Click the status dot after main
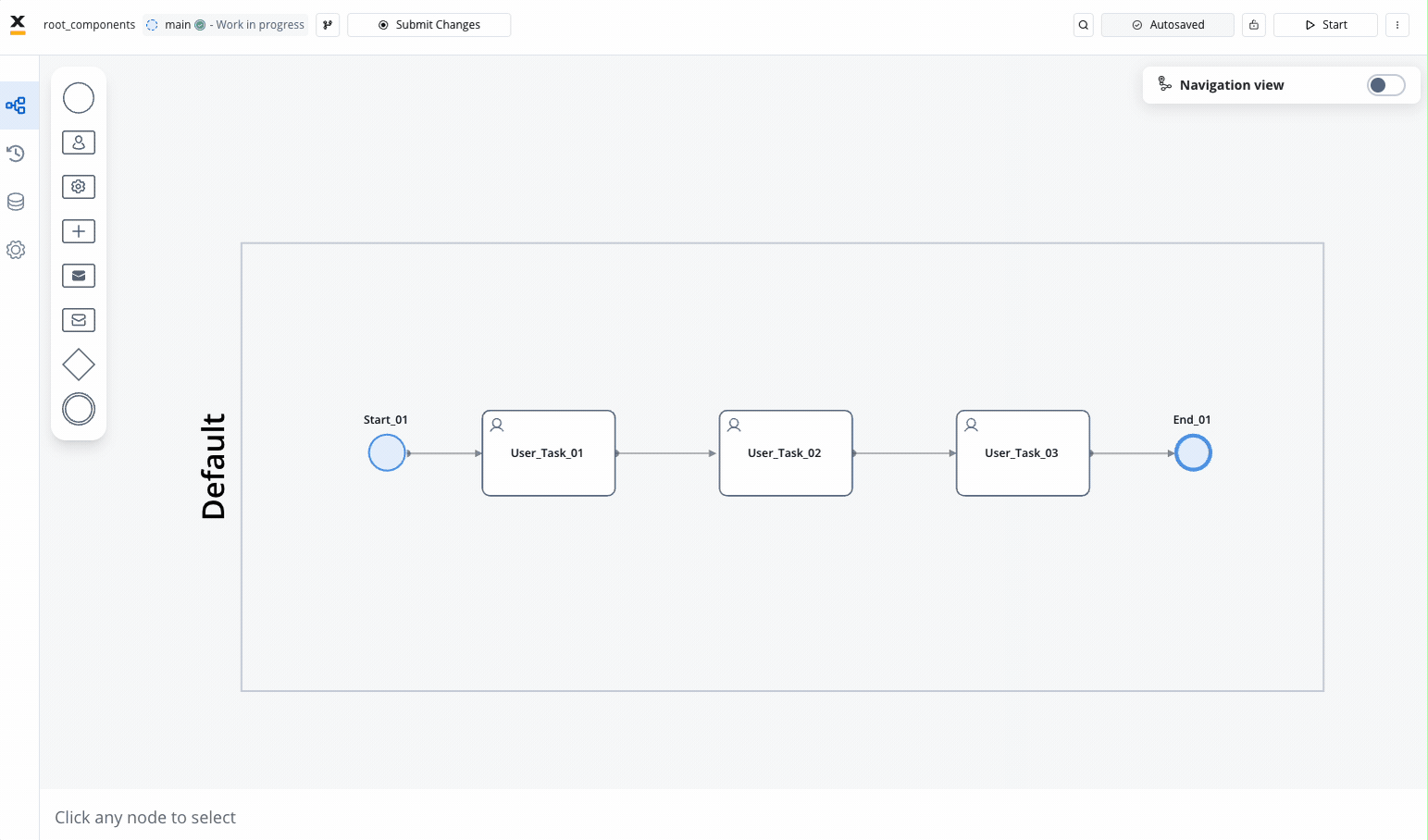Screen dimensions: 1428x840 coord(200,25)
